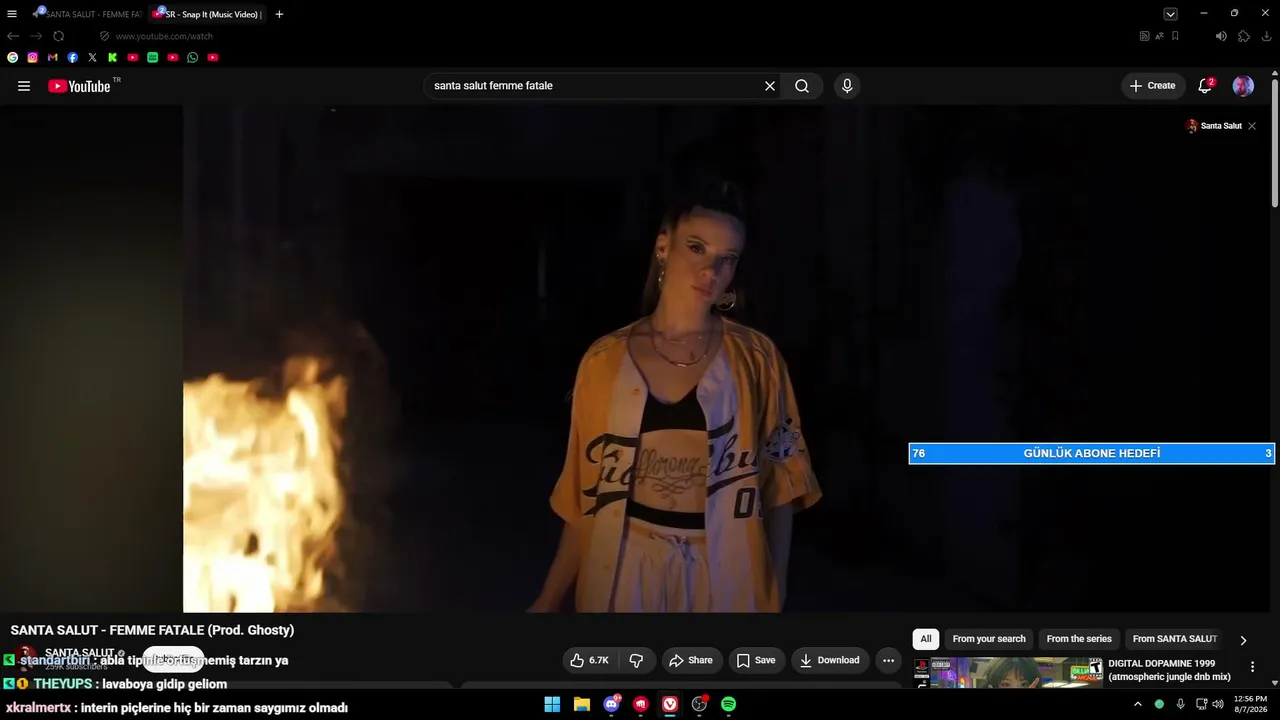
Task: Open more actions ellipsis under video
Action: [888, 660]
